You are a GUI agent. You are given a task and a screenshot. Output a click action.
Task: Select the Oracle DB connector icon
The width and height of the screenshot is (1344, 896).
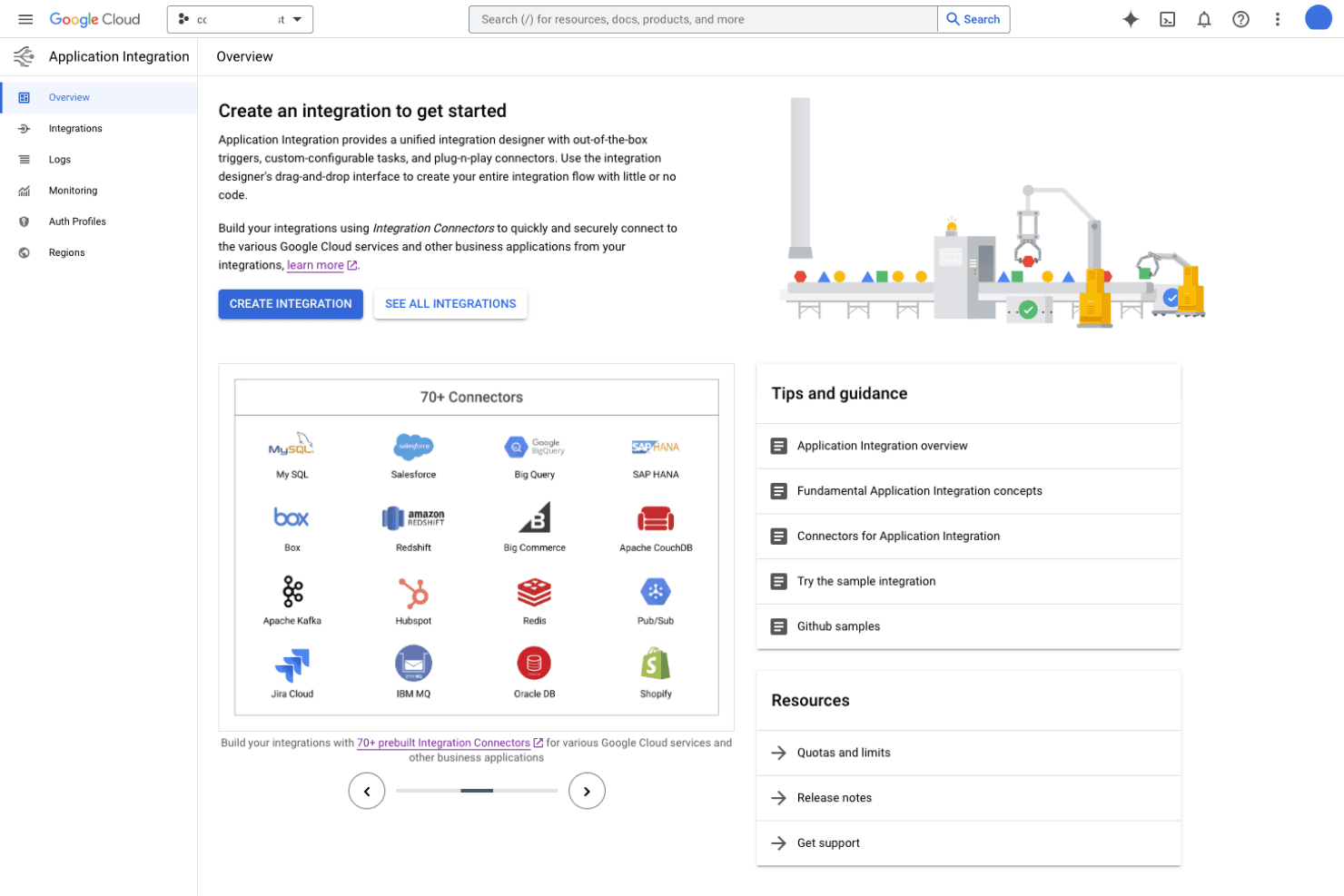(x=534, y=664)
